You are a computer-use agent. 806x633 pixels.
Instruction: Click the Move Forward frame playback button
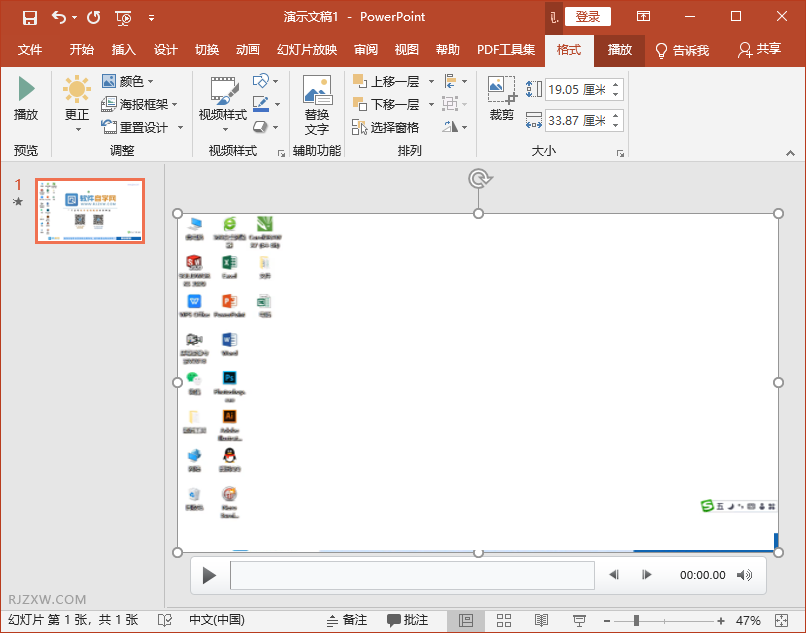click(646, 575)
